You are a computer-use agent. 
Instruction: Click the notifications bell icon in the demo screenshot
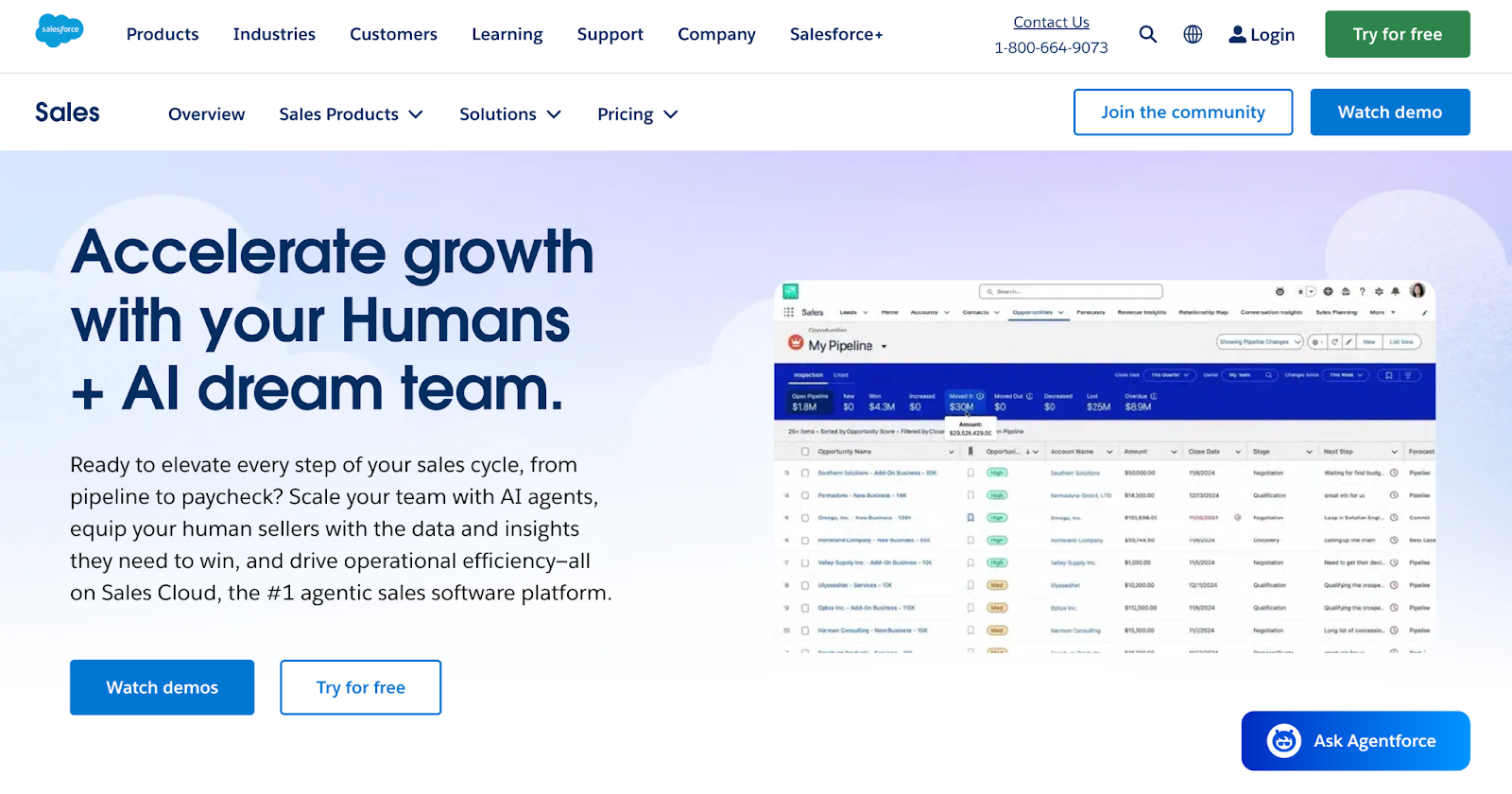(1396, 291)
